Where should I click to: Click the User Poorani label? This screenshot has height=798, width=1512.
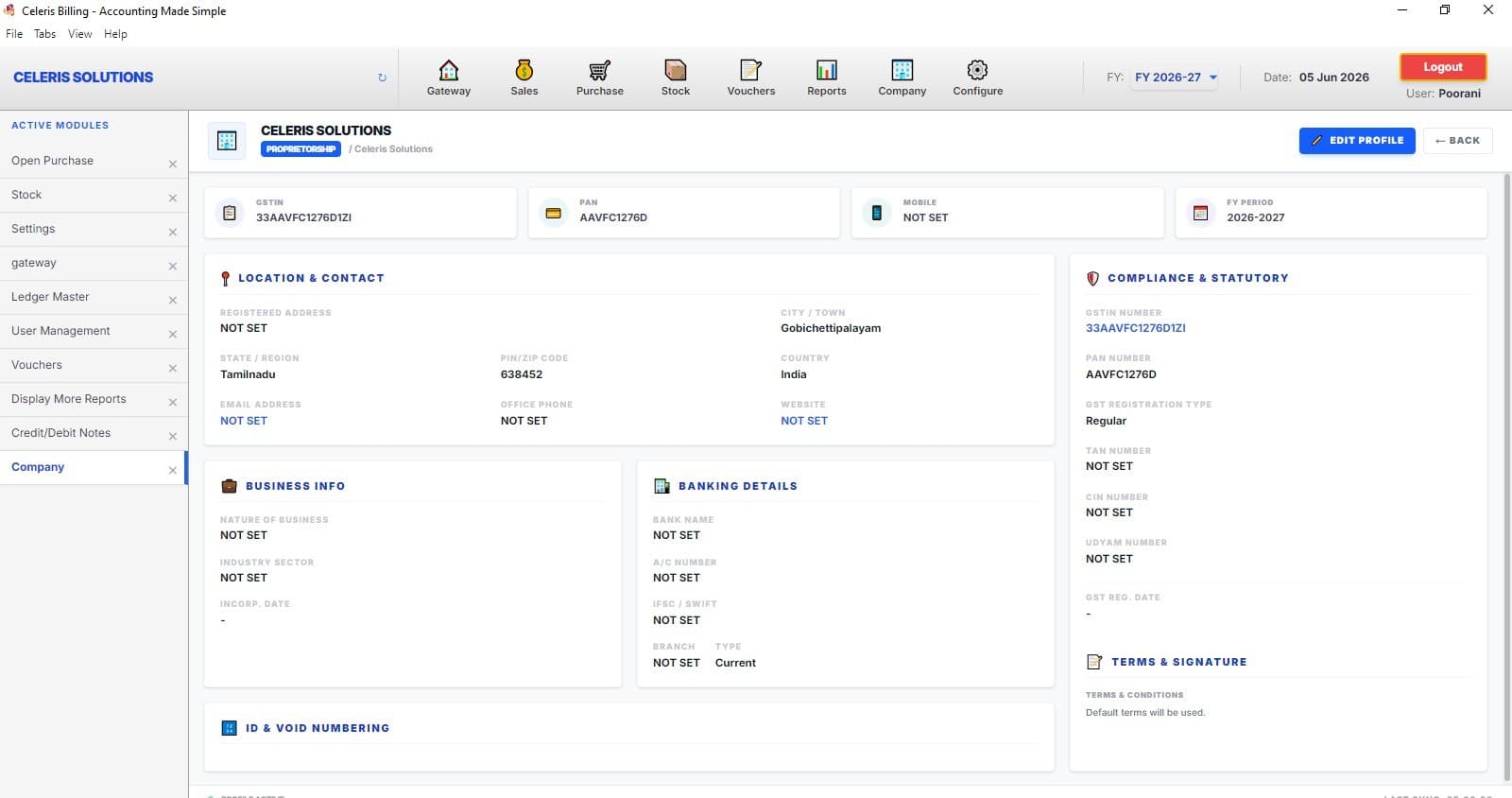coord(1443,94)
